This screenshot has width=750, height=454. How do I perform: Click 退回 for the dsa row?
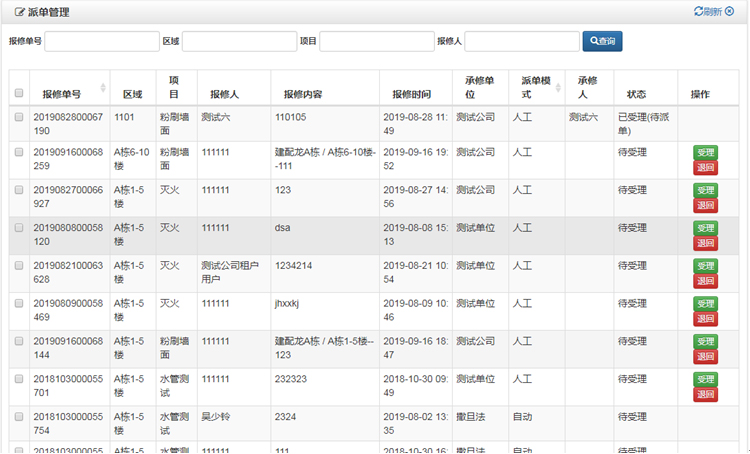click(705, 243)
